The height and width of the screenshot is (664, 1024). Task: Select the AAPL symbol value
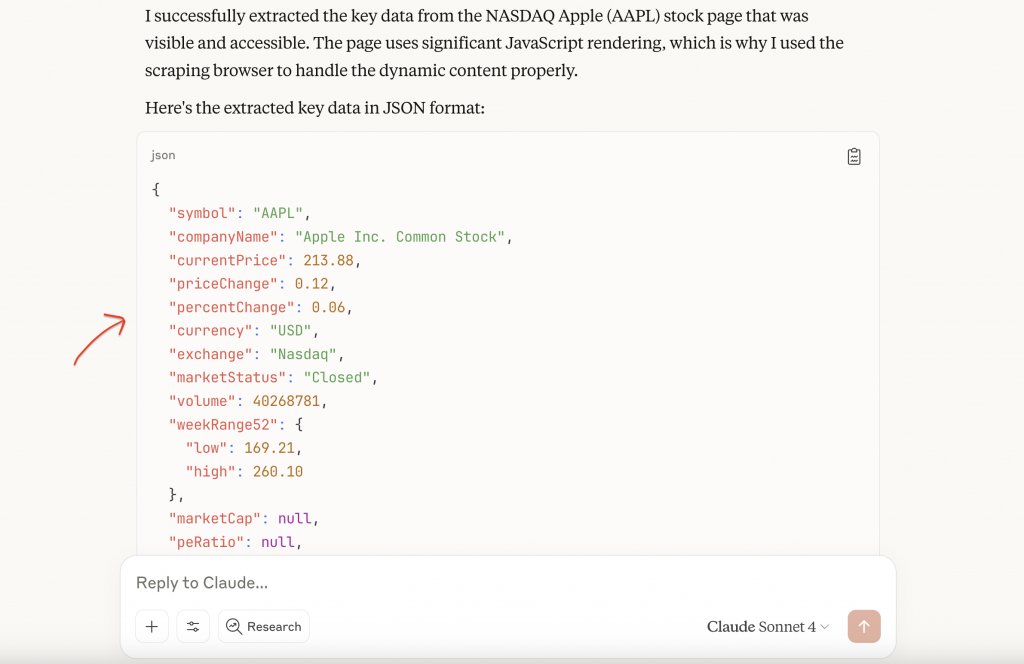(x=277, y=212)
